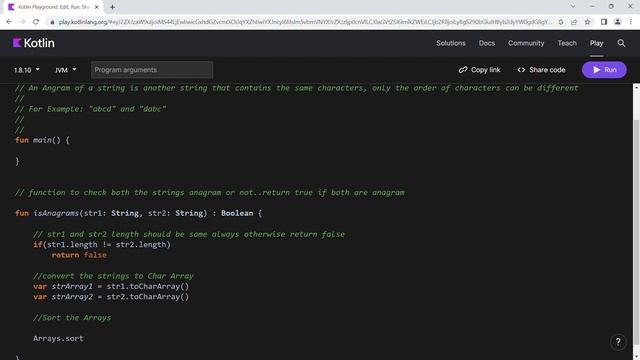Click the 'fun main() {' code line
This screenshot has height=360, width=640.
(x=42, y=140)
